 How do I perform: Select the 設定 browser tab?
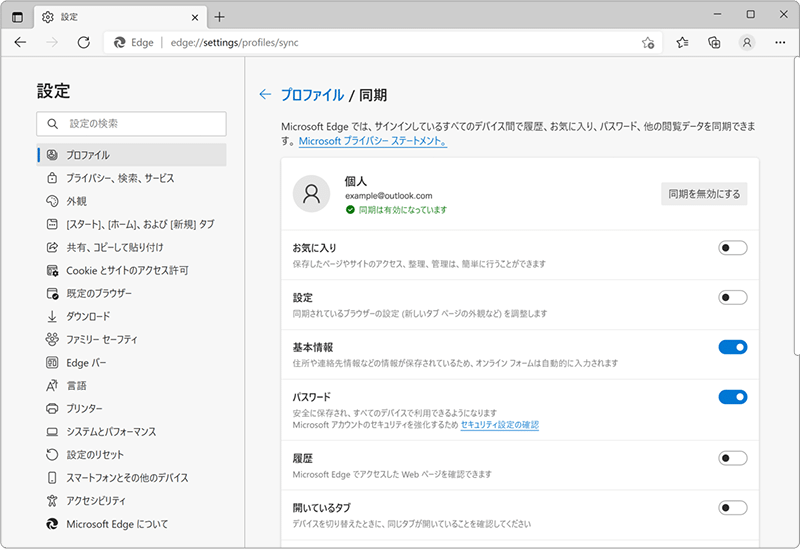[121, 17]
